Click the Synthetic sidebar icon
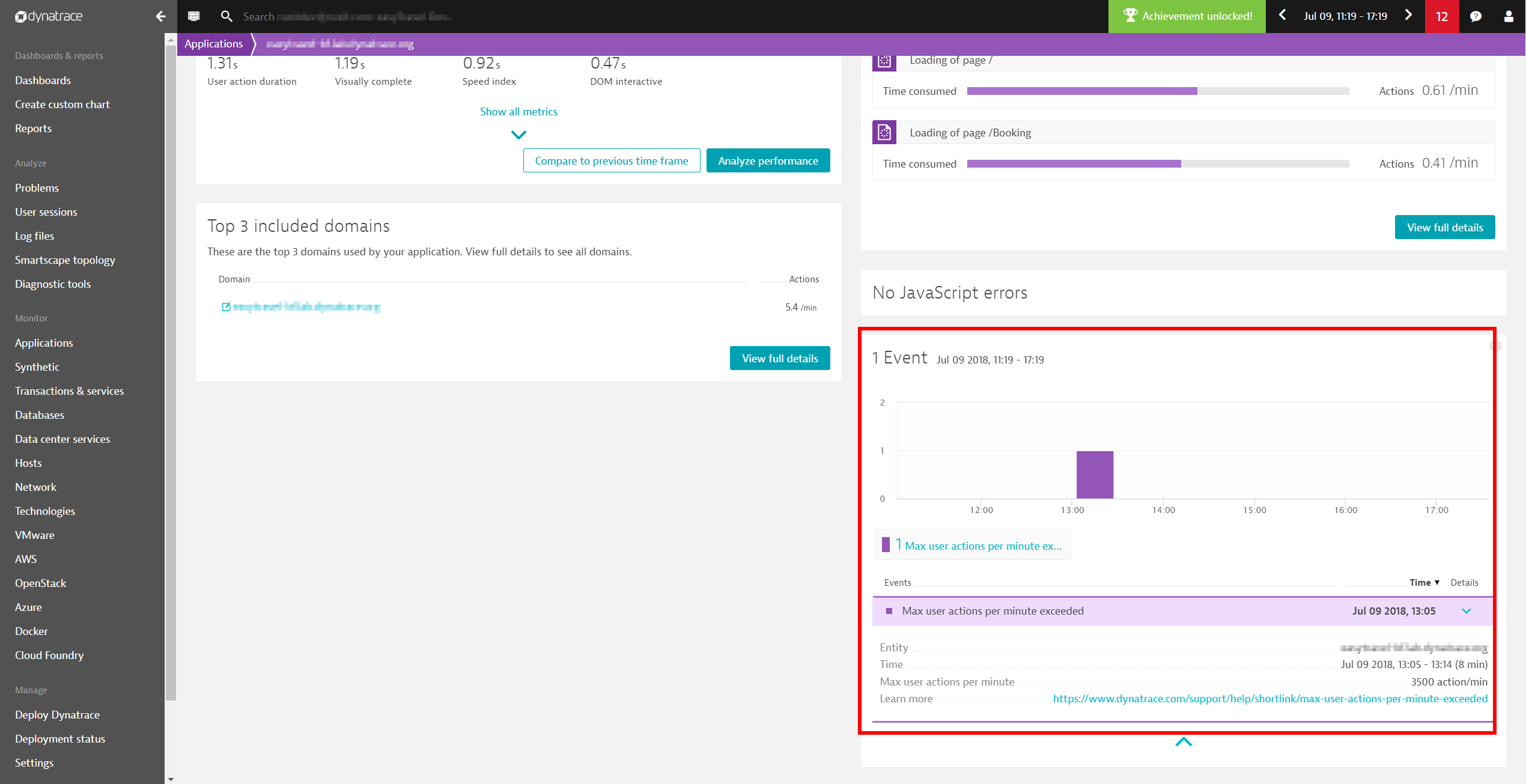Screen dimensions: 1526x784 click(x=38, y=366)
